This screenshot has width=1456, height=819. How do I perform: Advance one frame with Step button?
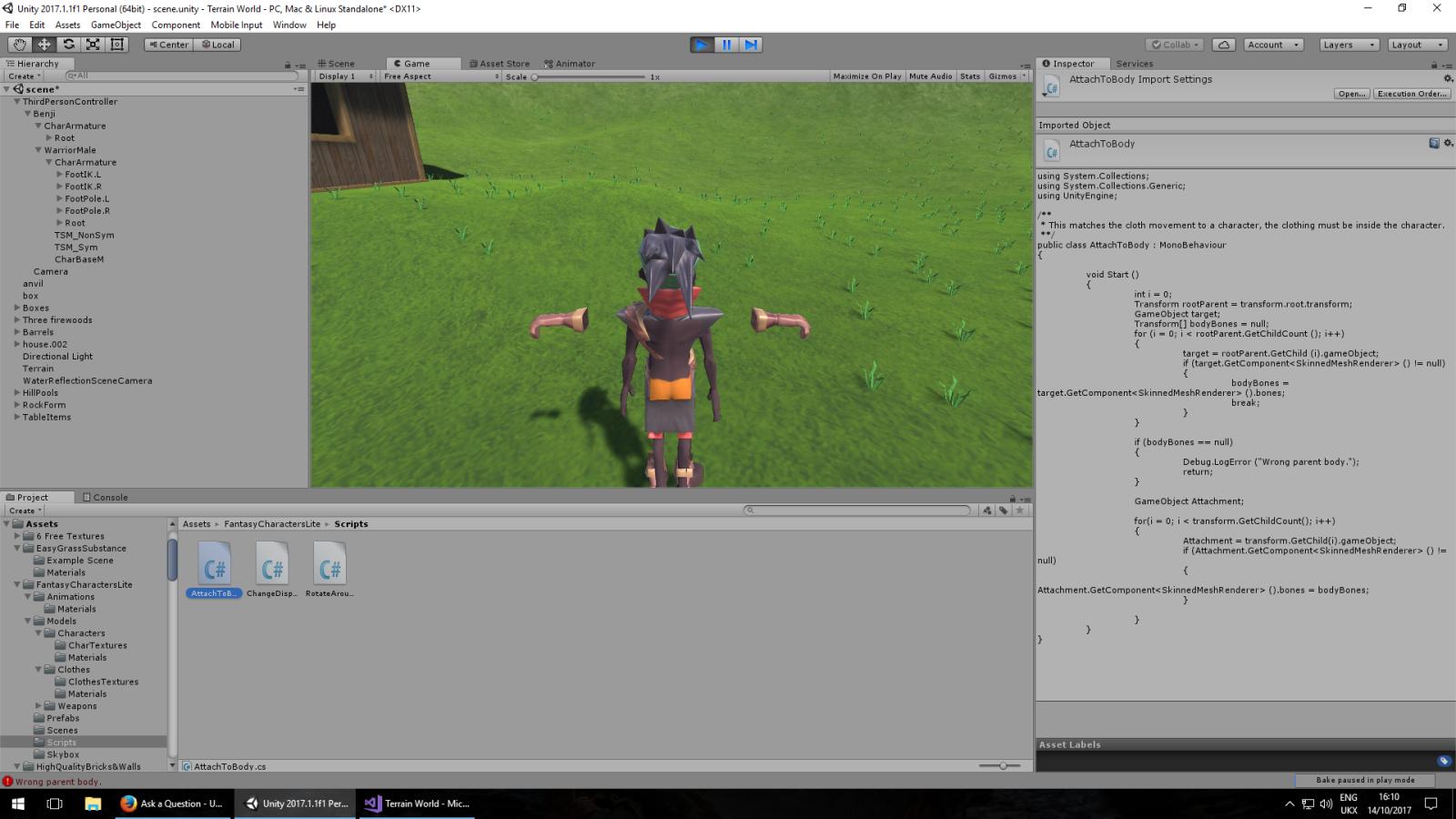click(x=750, y=45)
